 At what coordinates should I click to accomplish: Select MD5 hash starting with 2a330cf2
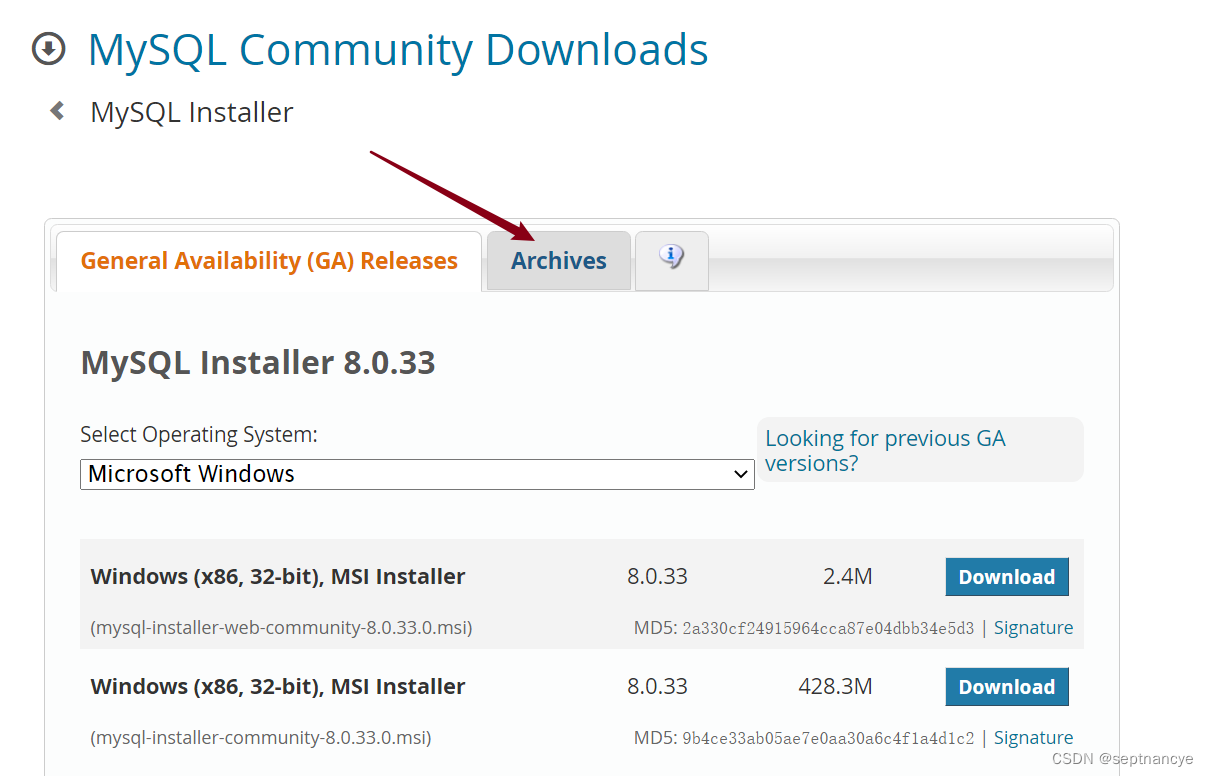coord(828,629)
